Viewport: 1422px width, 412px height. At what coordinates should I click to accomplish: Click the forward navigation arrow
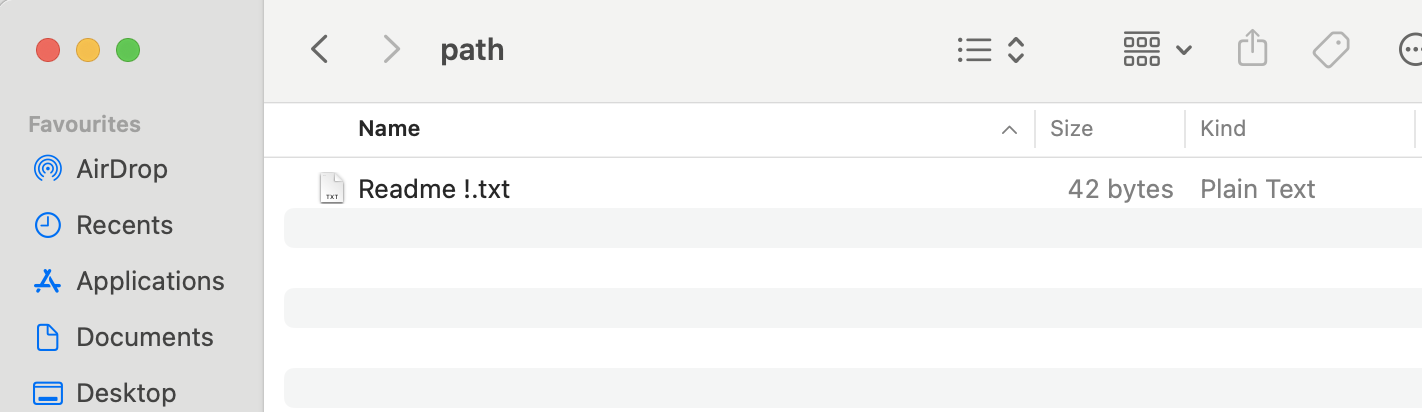[x=391, y=49]
